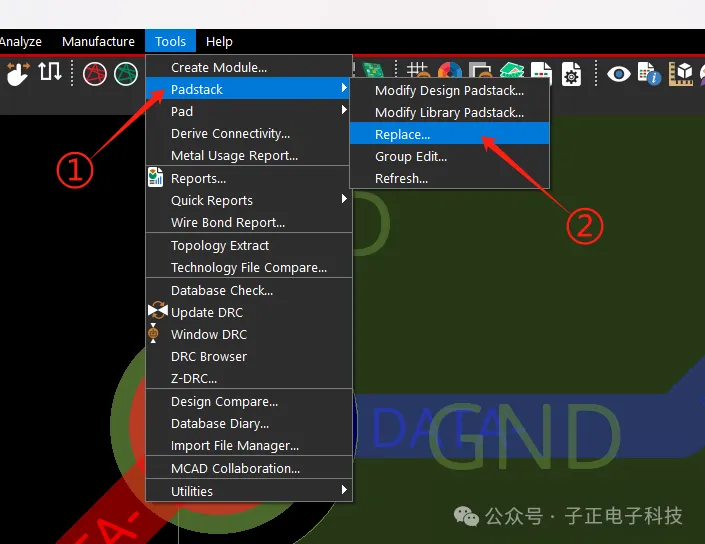The width and height of the screenshot is (705, 544).
Task: Click the 3D cube with ruler icon
Action: [x=681, y=74]
